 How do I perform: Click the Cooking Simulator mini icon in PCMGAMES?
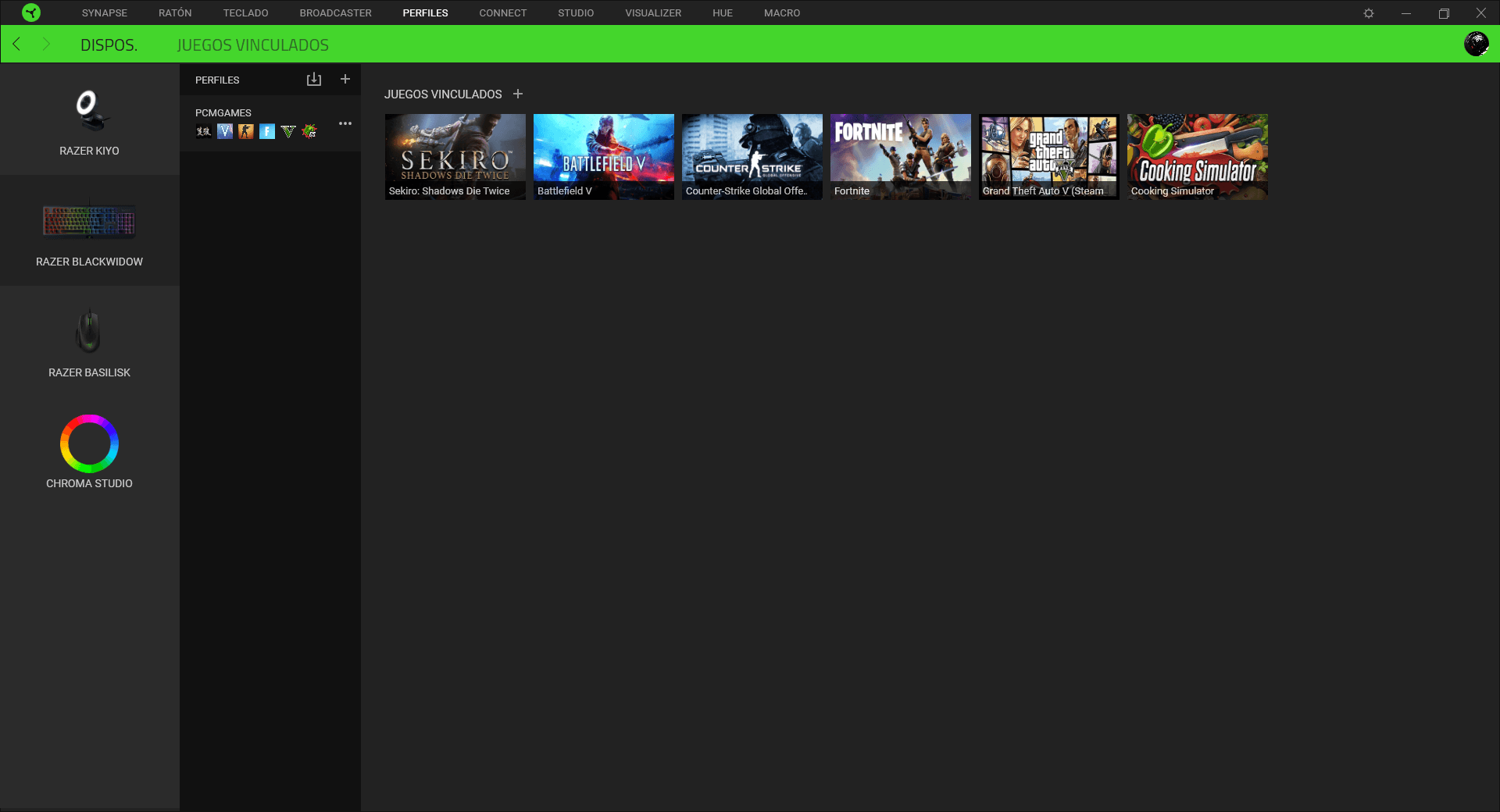pos(309,131)
